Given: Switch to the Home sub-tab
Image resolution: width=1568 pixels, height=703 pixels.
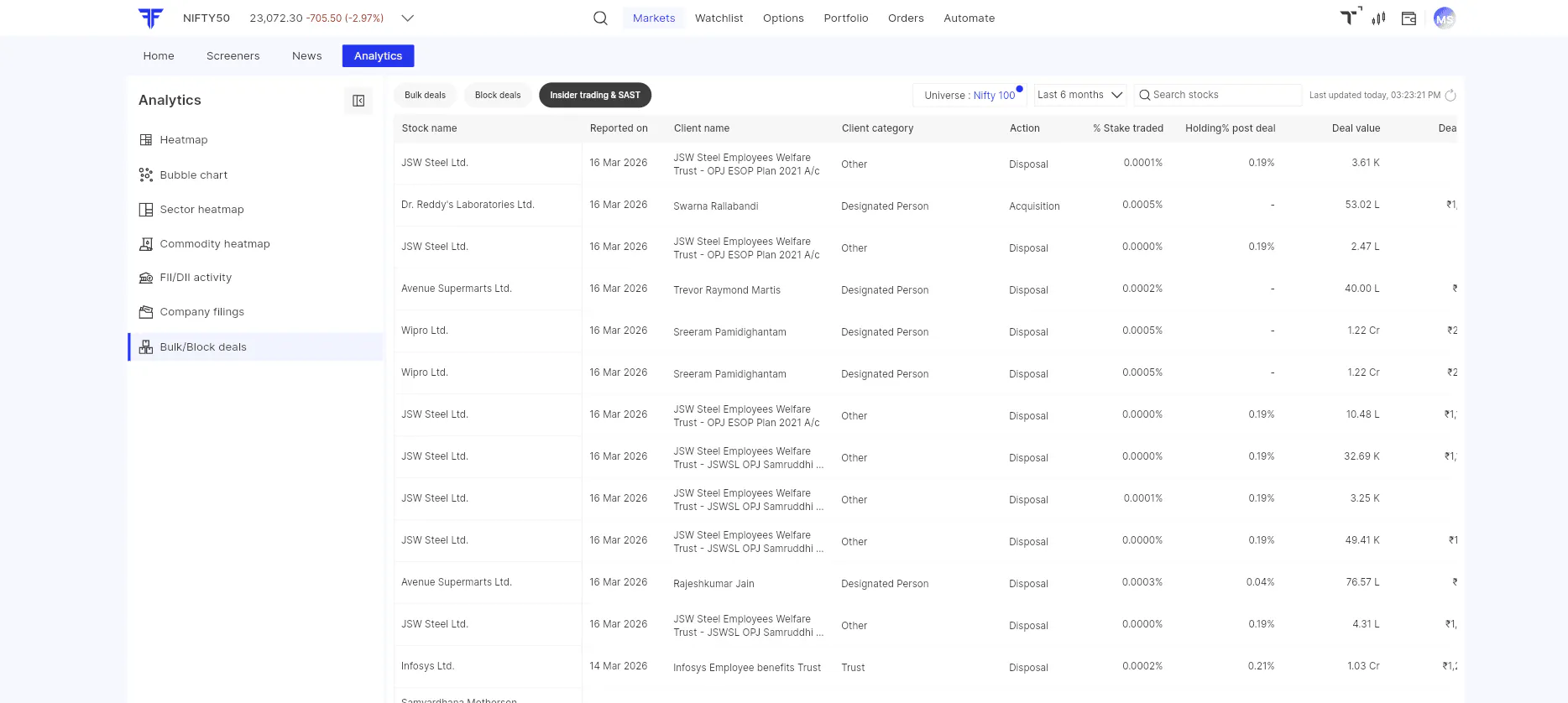Looking at the screenshot, I should pyautogui.click(x=159, y=56).
